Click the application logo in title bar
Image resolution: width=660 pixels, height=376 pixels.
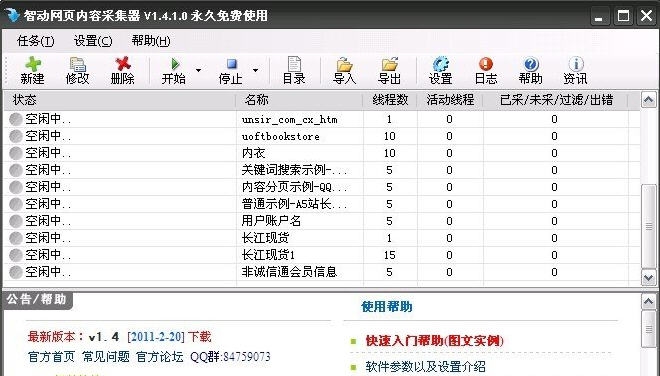[12, 15]
